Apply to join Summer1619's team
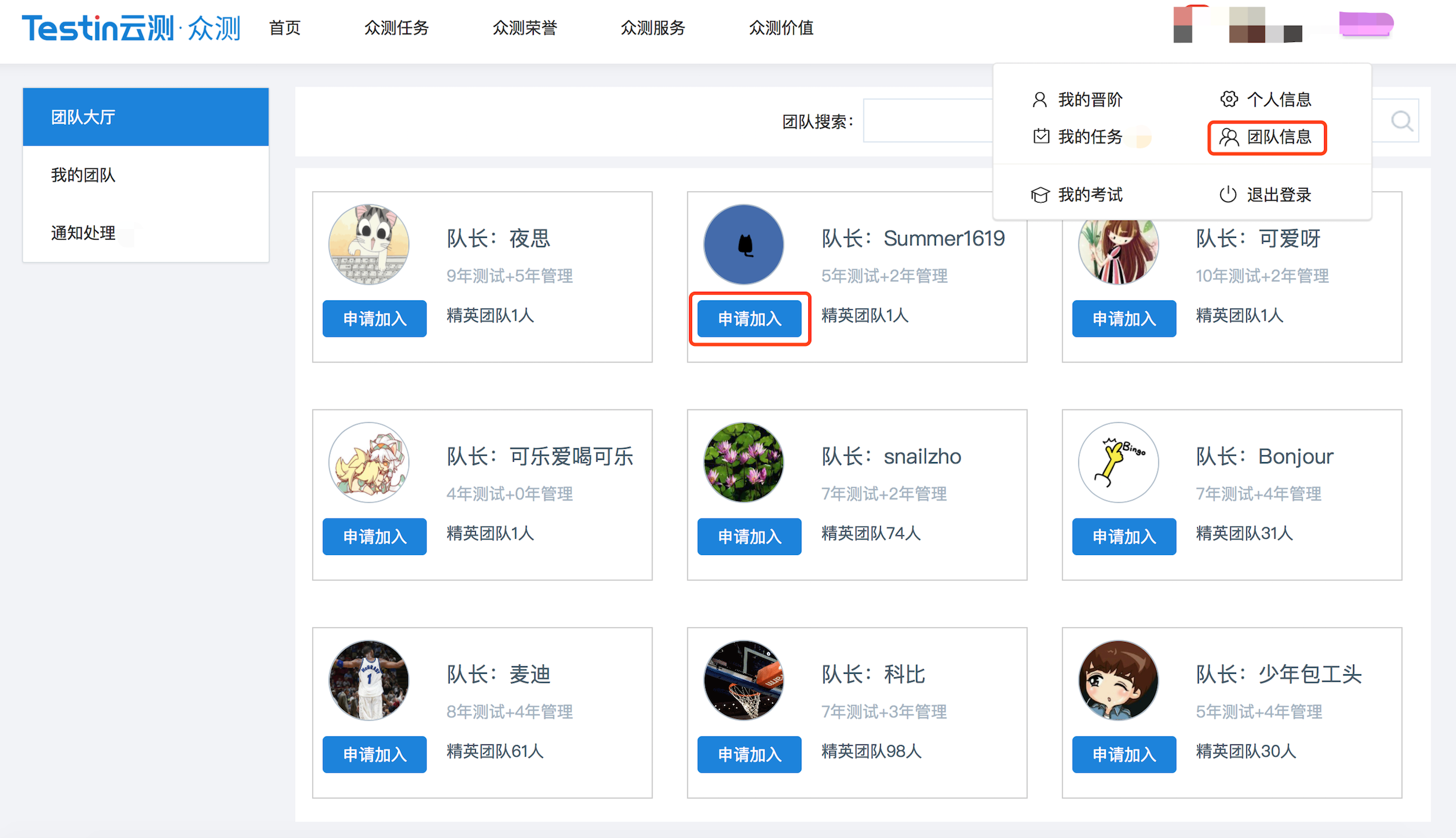 coord(749,319)
